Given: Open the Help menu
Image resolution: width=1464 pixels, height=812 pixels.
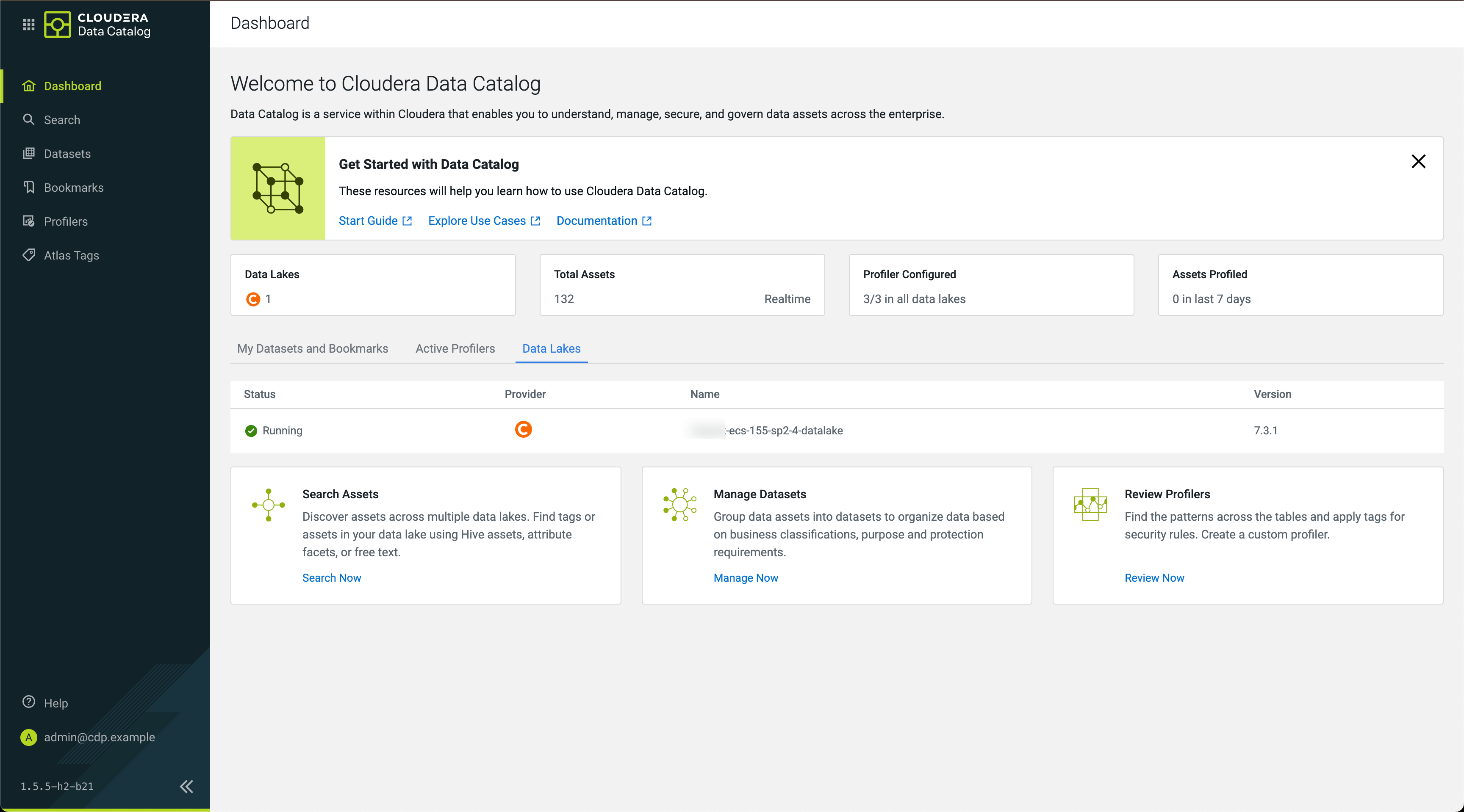Looking at the screenshot, I should 55,703.
